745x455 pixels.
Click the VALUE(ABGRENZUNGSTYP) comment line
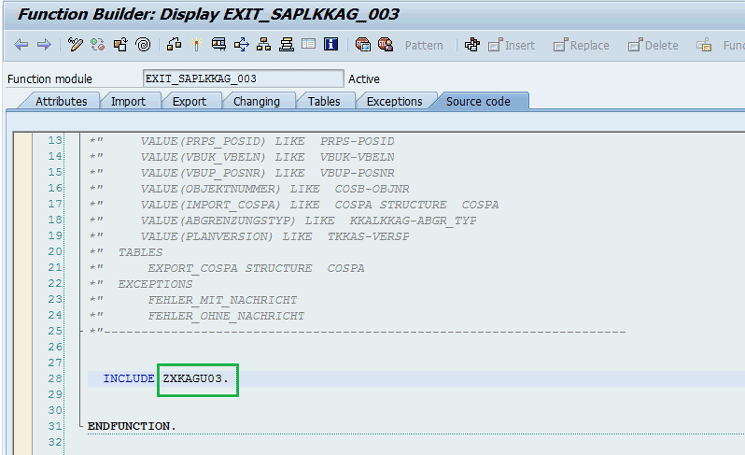(283, 220)
